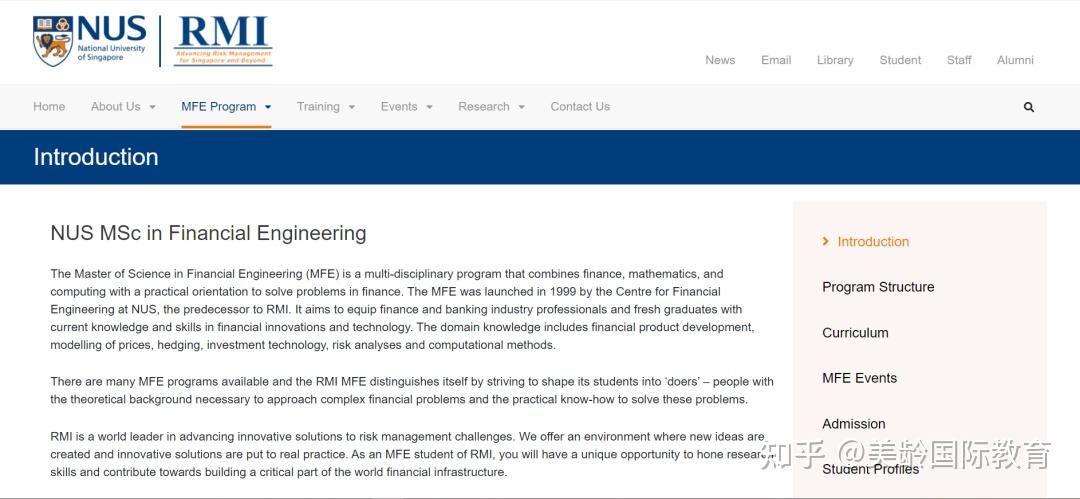Go to the Home page
Image resolution: width=1080 pixels, height=499 pixels.
click(49, 107)
